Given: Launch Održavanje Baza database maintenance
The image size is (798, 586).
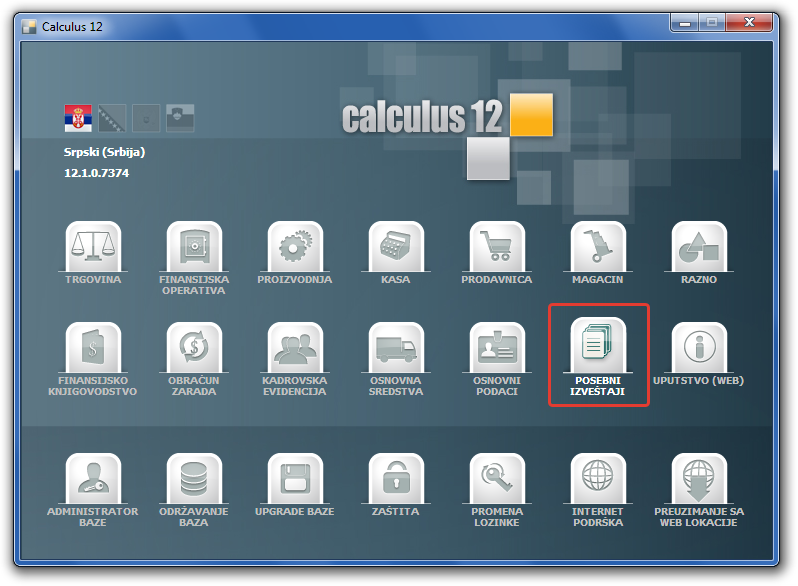Looking at the screenshot, I should point(194,479).
